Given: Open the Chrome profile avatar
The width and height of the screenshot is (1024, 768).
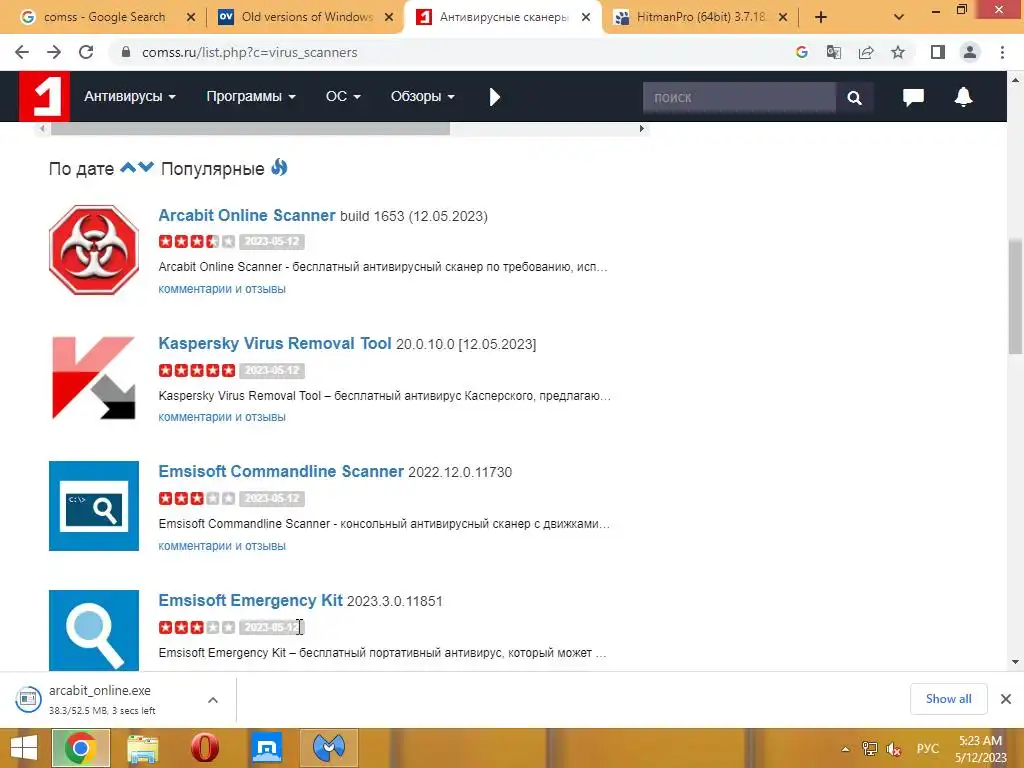Looking at the screenshot, I should coord(970,52).
